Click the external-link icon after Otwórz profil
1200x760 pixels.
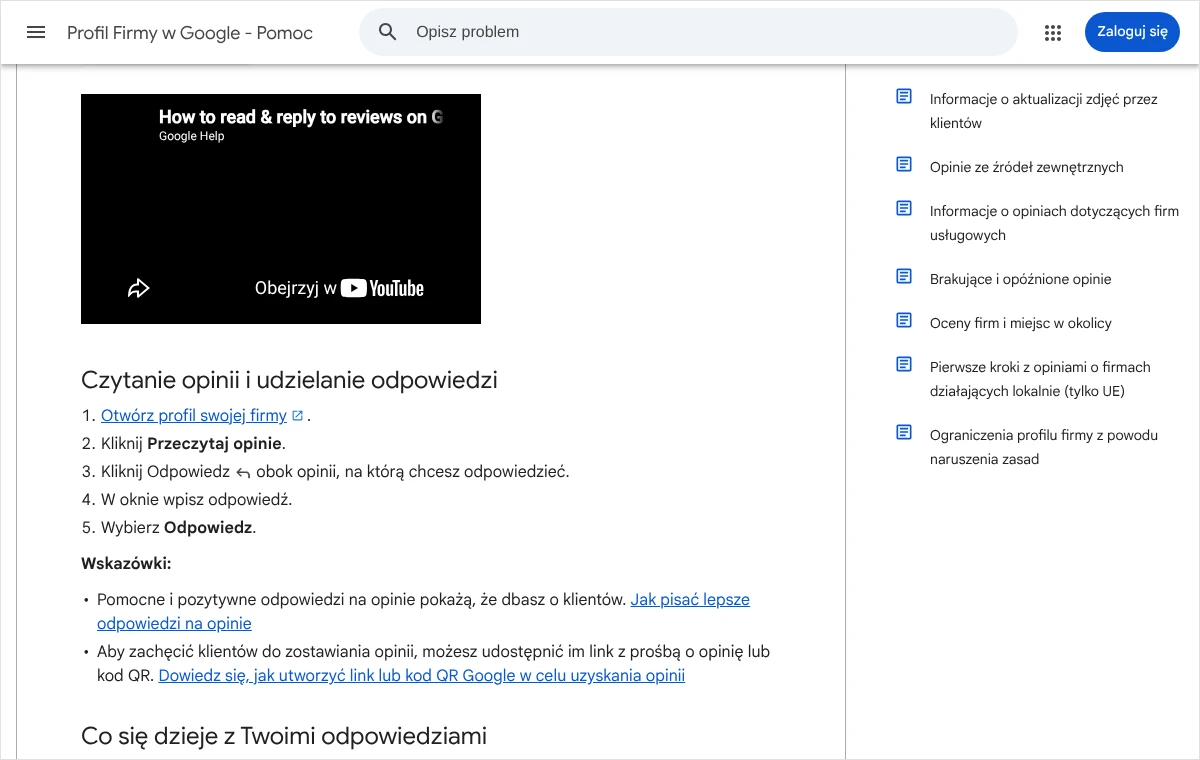pyautogui.click(x=297, y=415)
